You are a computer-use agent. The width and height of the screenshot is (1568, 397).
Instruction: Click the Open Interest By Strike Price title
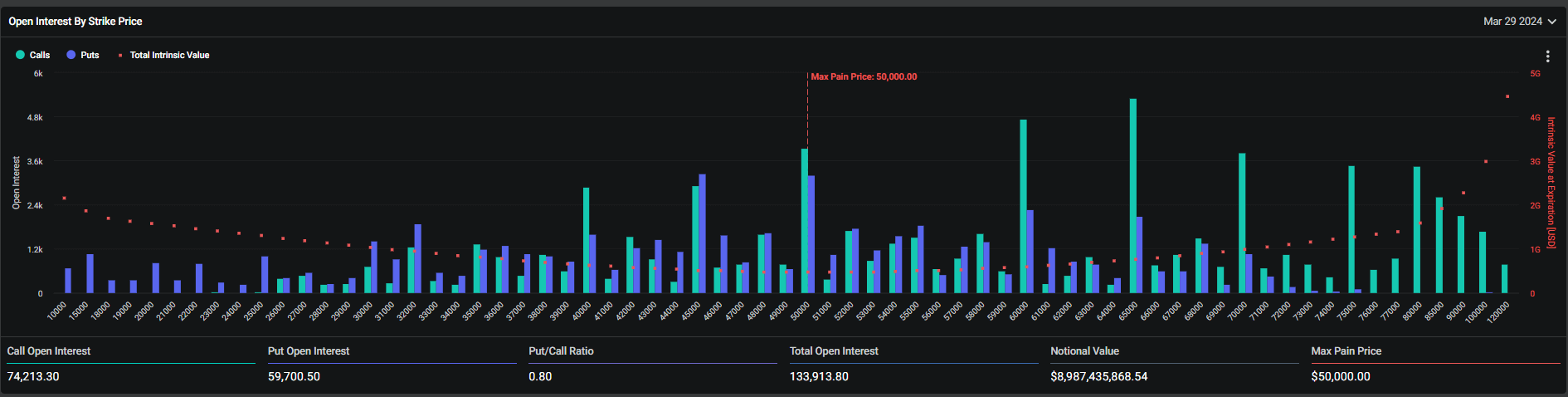(x=75, y=22)
